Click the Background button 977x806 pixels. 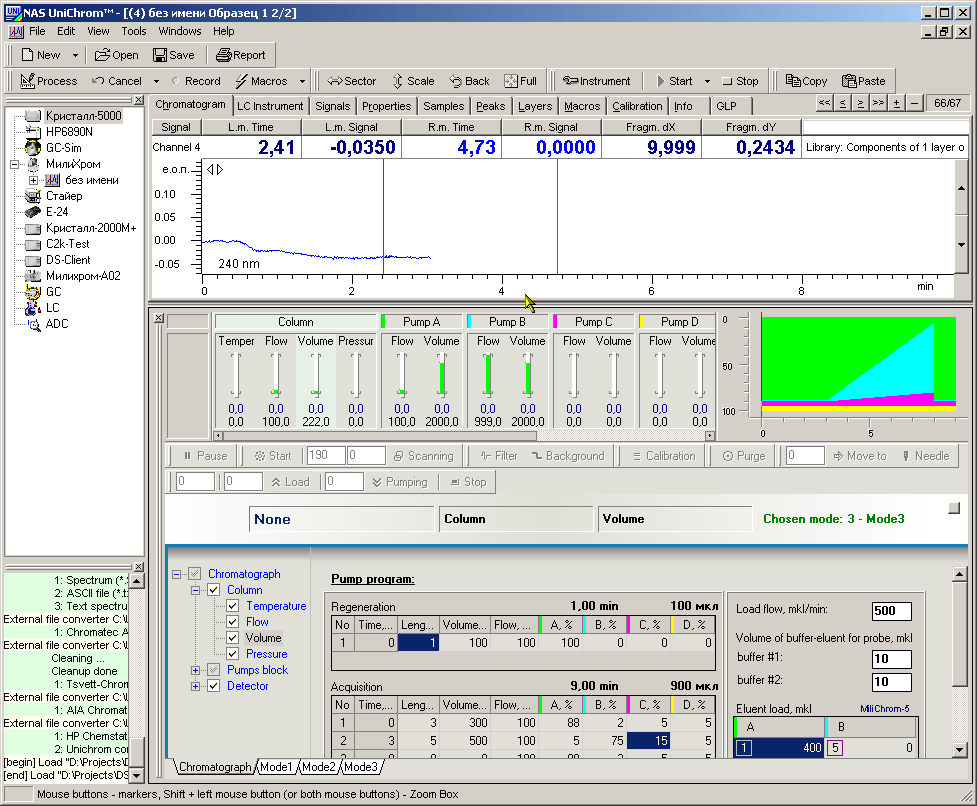[568, 456]
